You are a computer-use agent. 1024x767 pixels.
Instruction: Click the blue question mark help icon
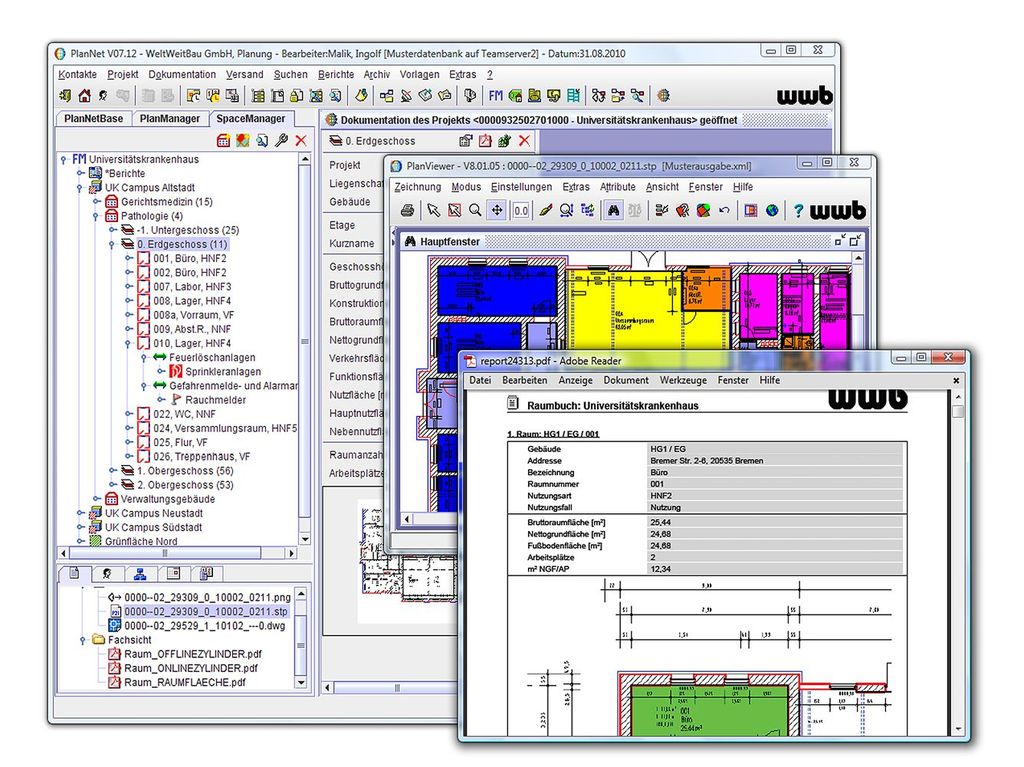click(x=798, y=210)
